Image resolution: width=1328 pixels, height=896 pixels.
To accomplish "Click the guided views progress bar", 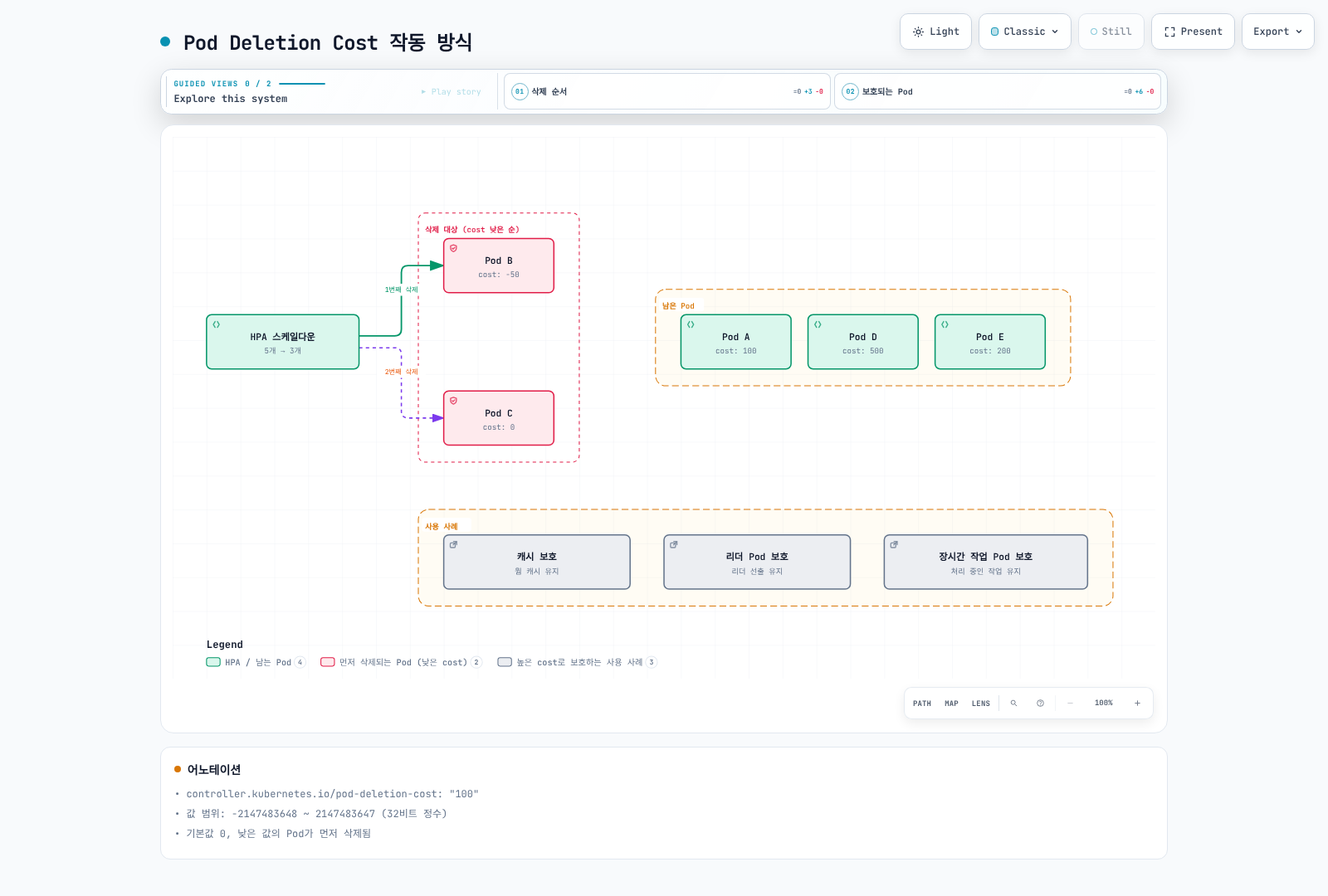I will (302, 84).
